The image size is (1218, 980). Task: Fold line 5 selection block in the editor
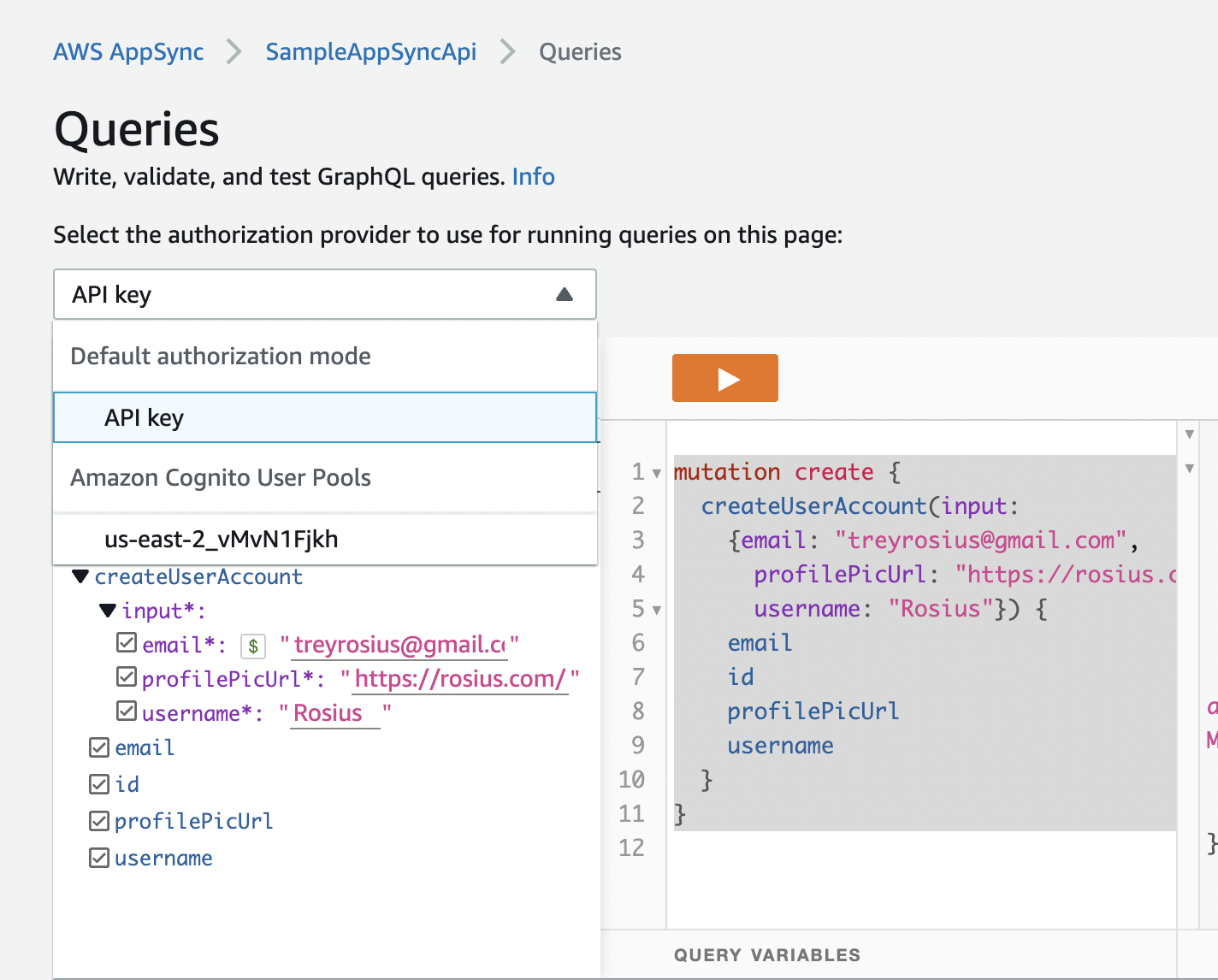click(657, 610)
